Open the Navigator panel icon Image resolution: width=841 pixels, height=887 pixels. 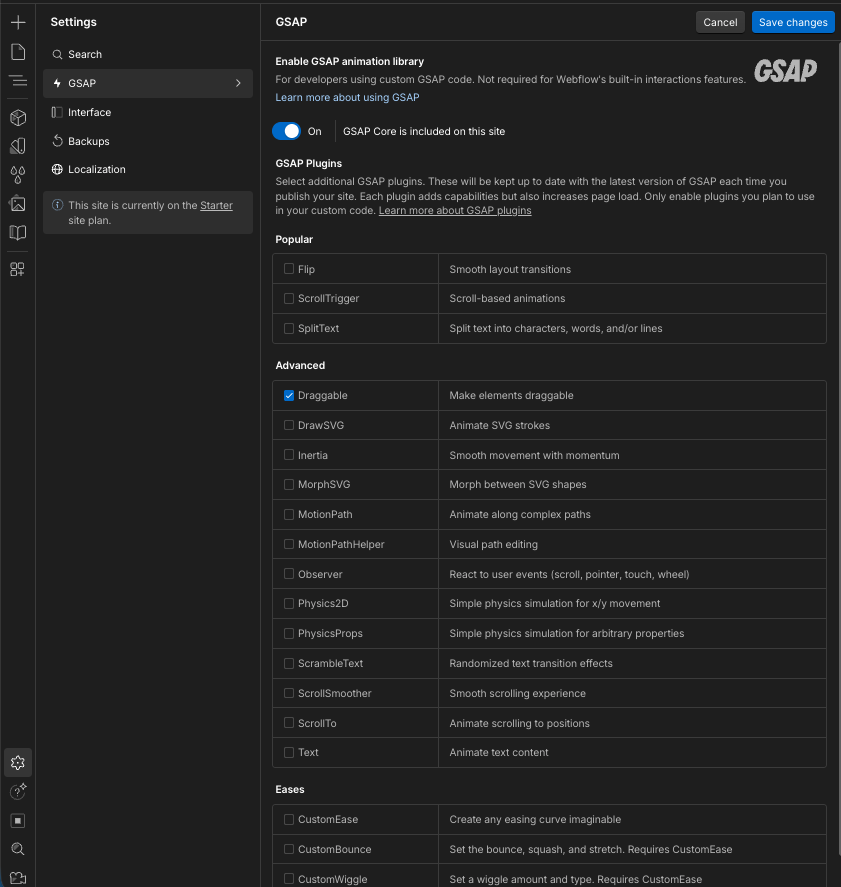point(17,81)
